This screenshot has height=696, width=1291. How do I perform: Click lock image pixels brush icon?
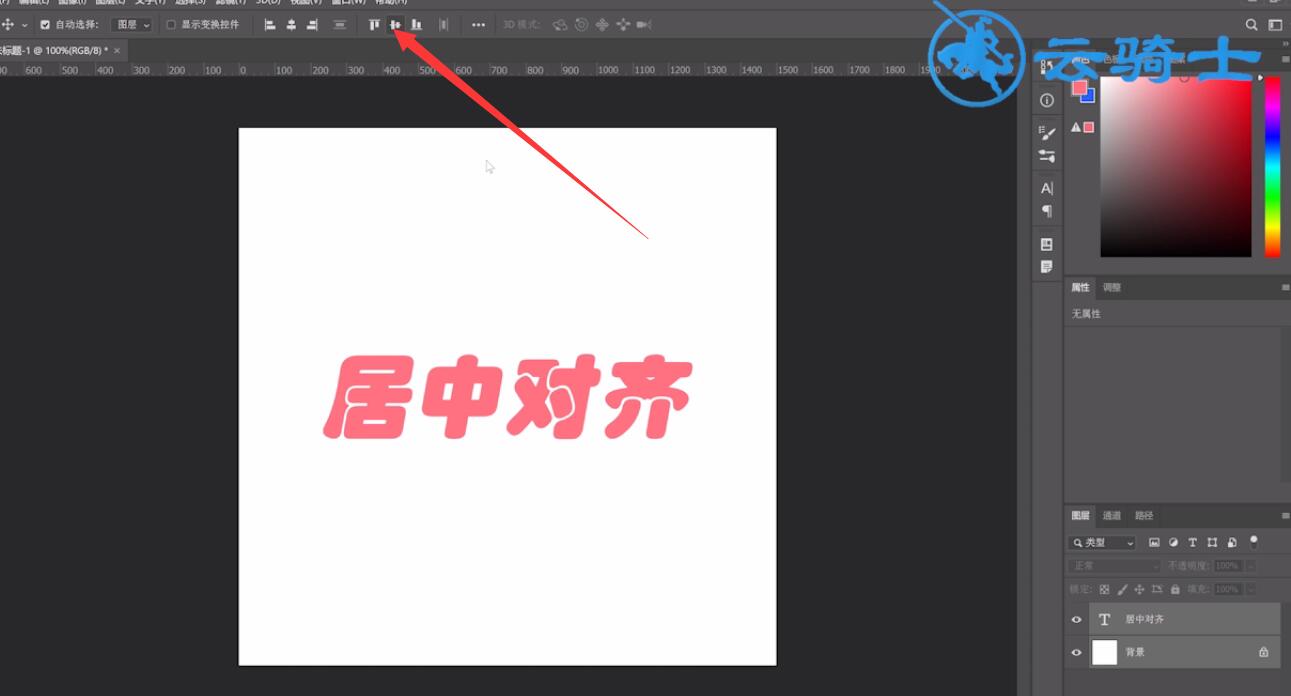1122,590
